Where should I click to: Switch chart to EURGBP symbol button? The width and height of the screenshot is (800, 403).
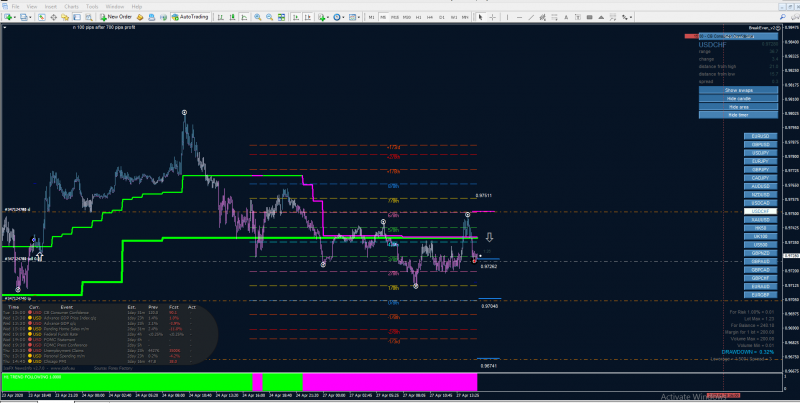click(x=760, y=294)
